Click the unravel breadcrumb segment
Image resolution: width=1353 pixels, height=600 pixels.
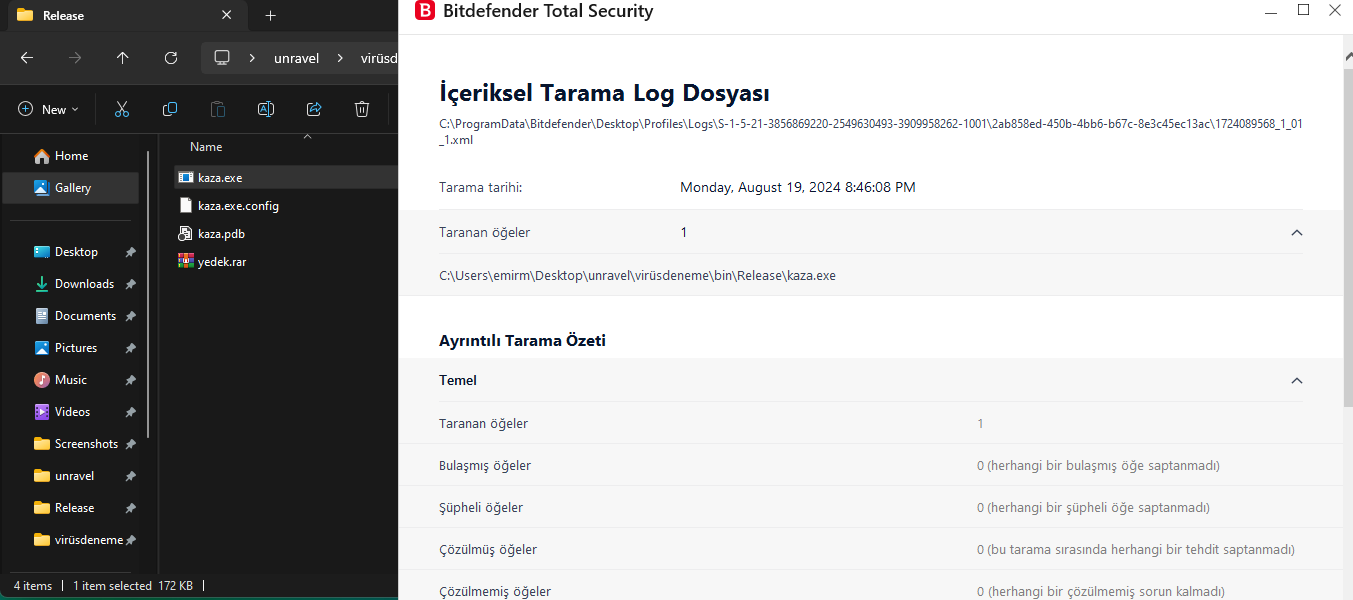tap(296, 58)
